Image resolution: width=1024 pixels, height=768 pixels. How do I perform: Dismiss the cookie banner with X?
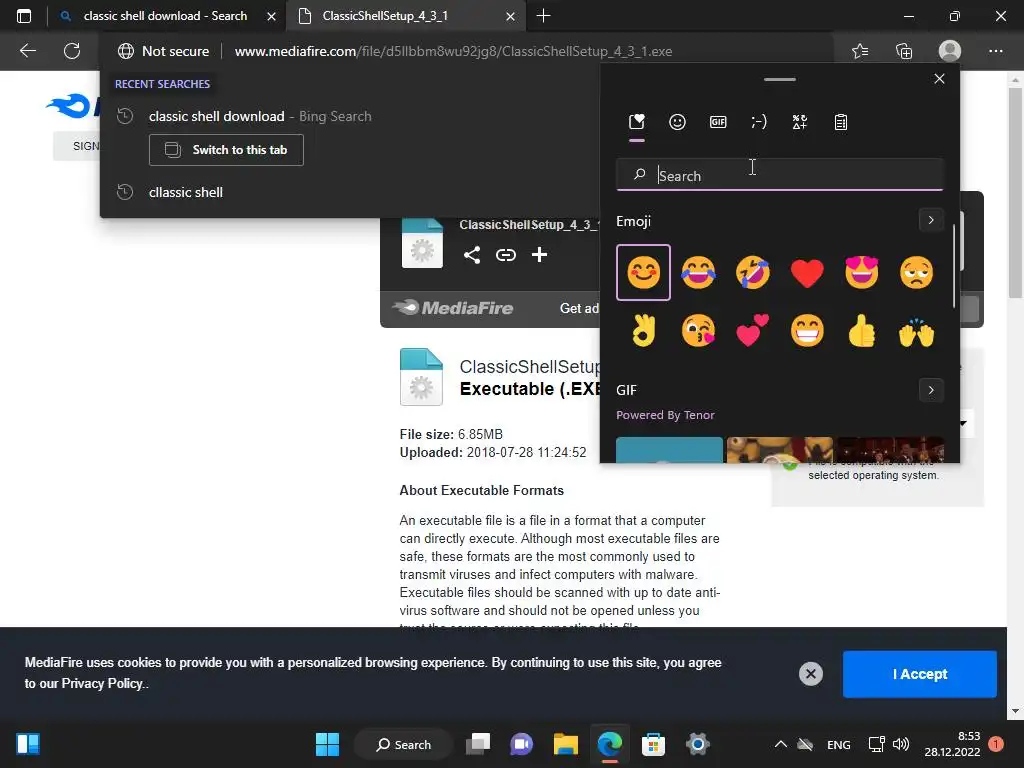point(810,674)
